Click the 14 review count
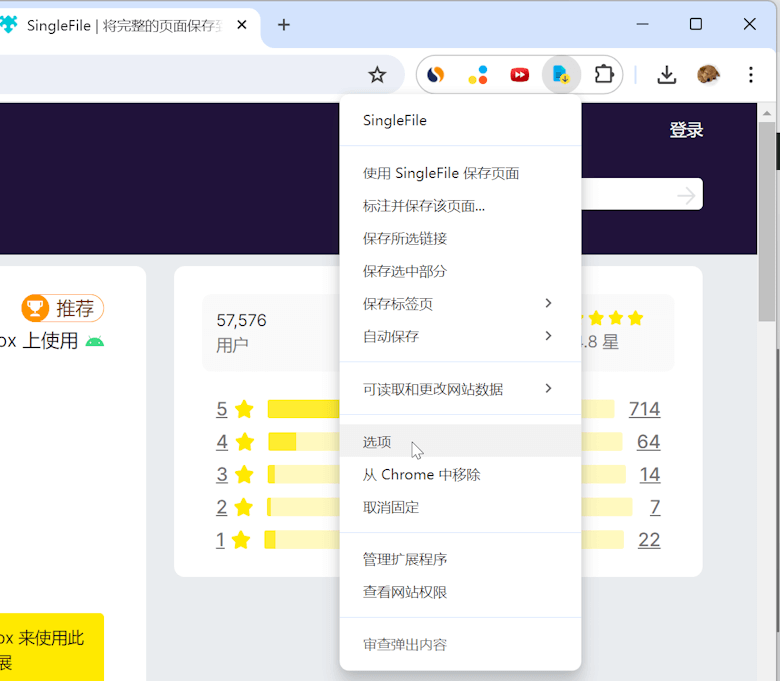The height and width of the screenshot is (681, 780). coord(650,475)
